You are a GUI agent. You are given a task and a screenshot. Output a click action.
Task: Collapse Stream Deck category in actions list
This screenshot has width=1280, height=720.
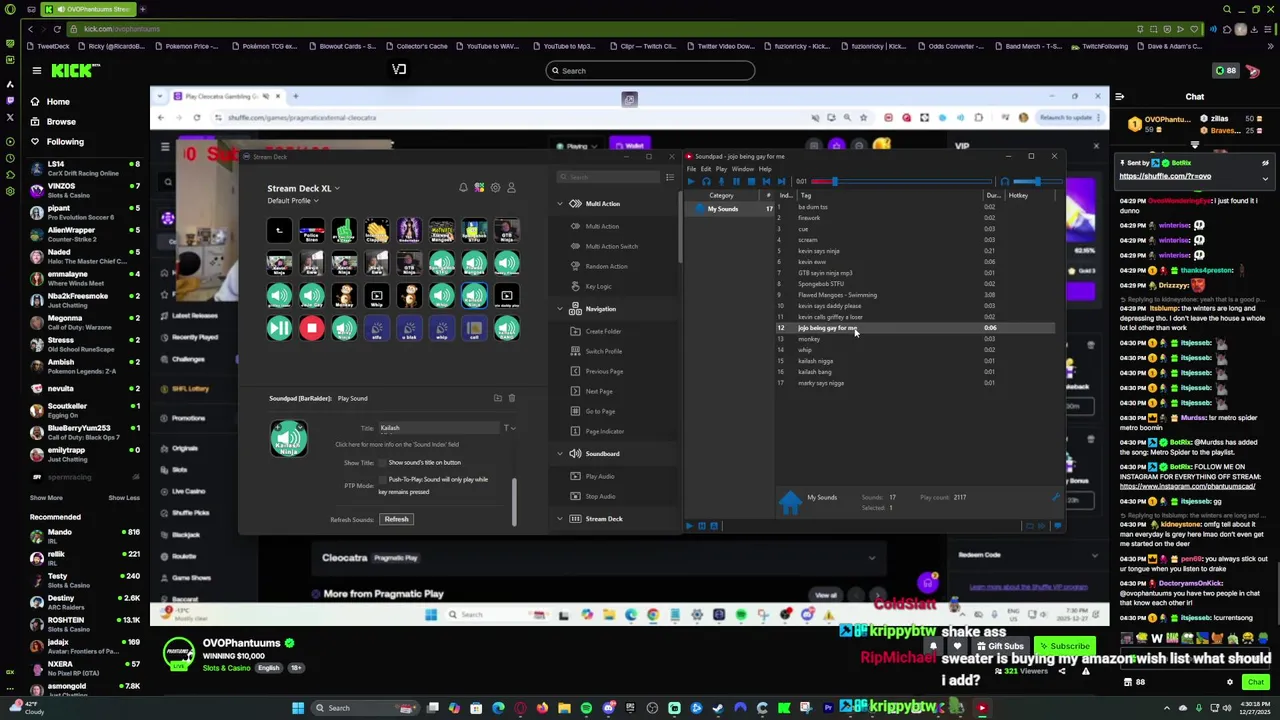pyautogui.click(x=560, y=519)
